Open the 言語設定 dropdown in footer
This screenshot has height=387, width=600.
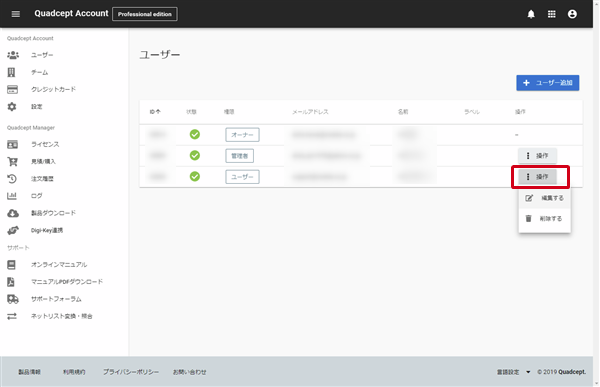[513, 372]
